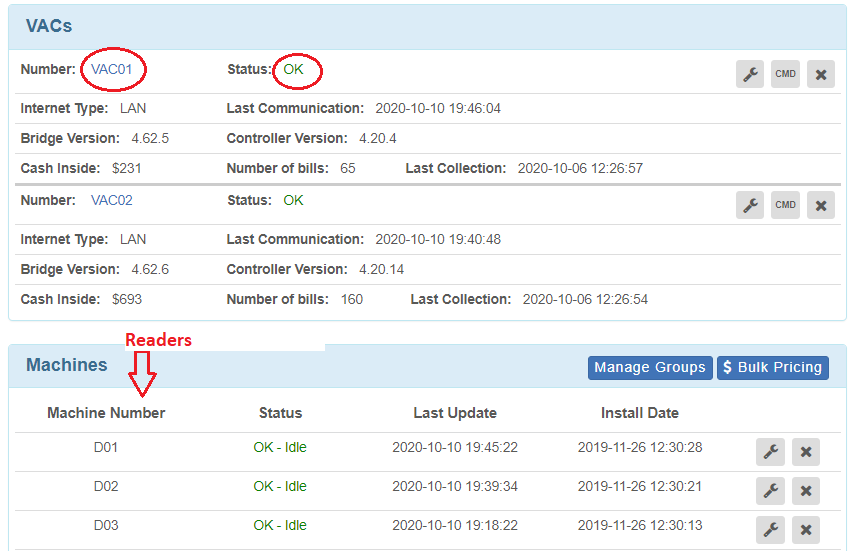The width and height of the screenshot is (853, 551).
Task: Select machine number D02
Action: click(106, 486)
